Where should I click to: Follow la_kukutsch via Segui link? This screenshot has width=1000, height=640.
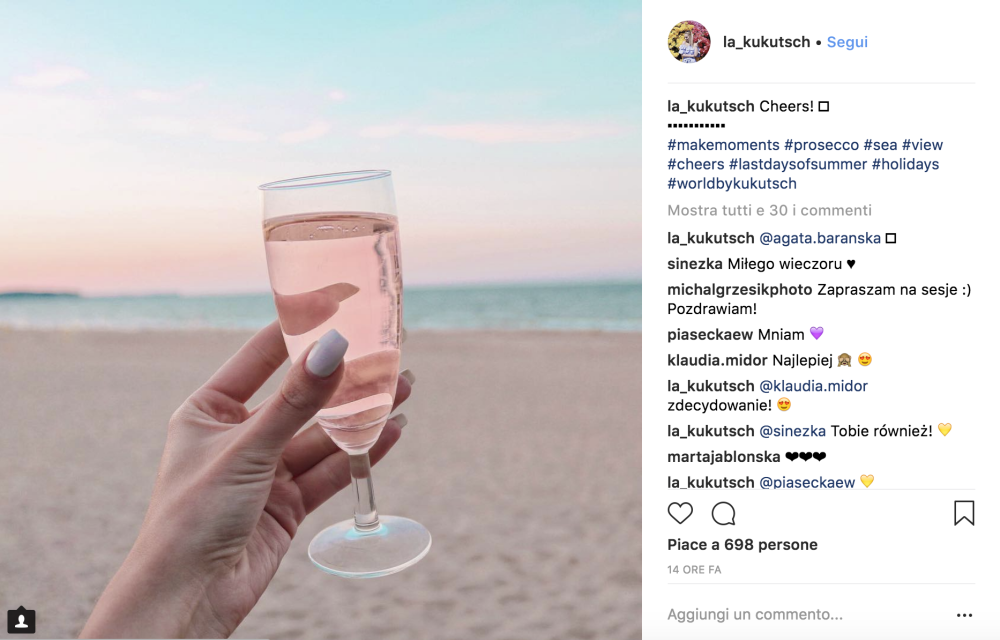(x=847, y=42)
